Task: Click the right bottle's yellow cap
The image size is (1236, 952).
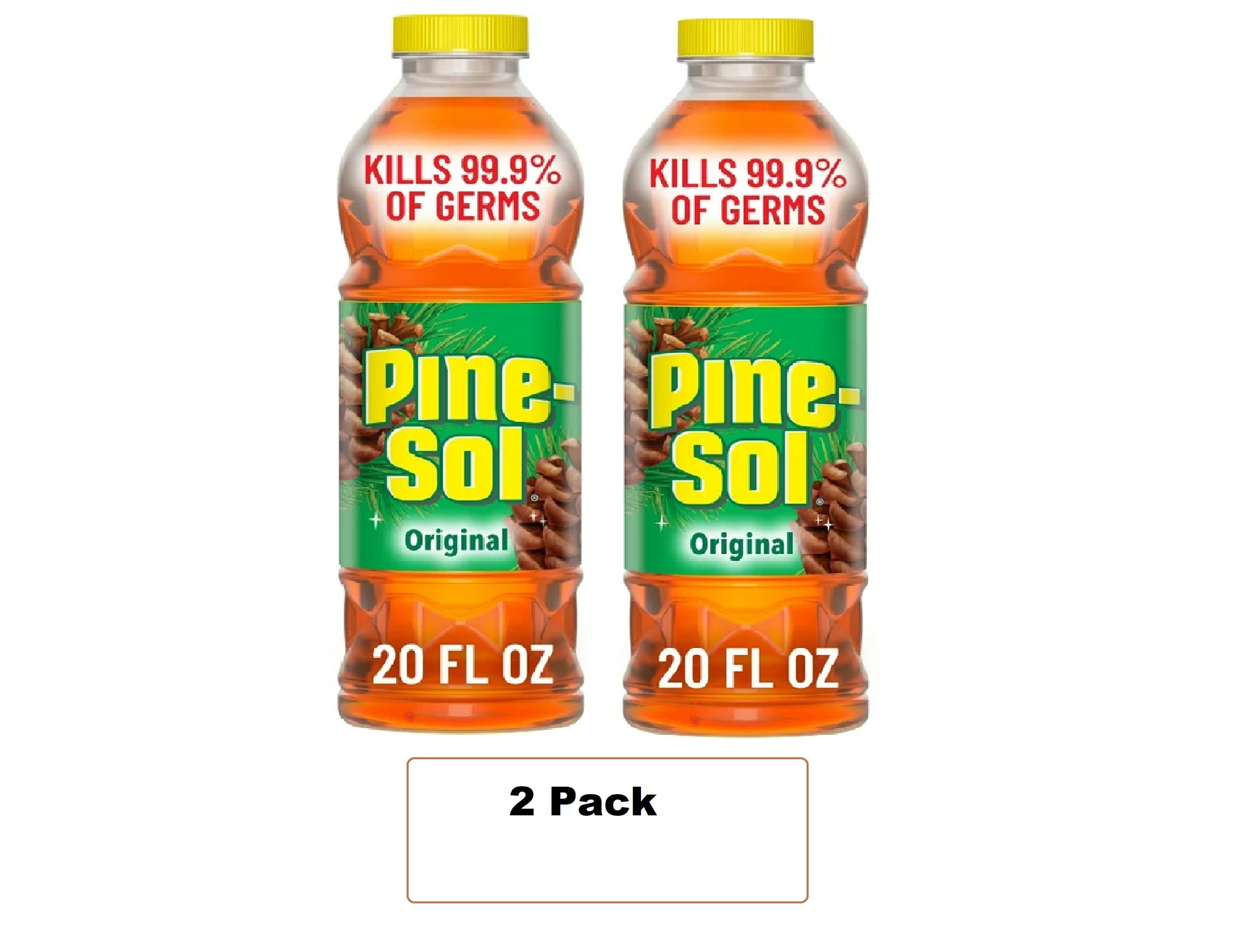Action: tap(746, 39)
